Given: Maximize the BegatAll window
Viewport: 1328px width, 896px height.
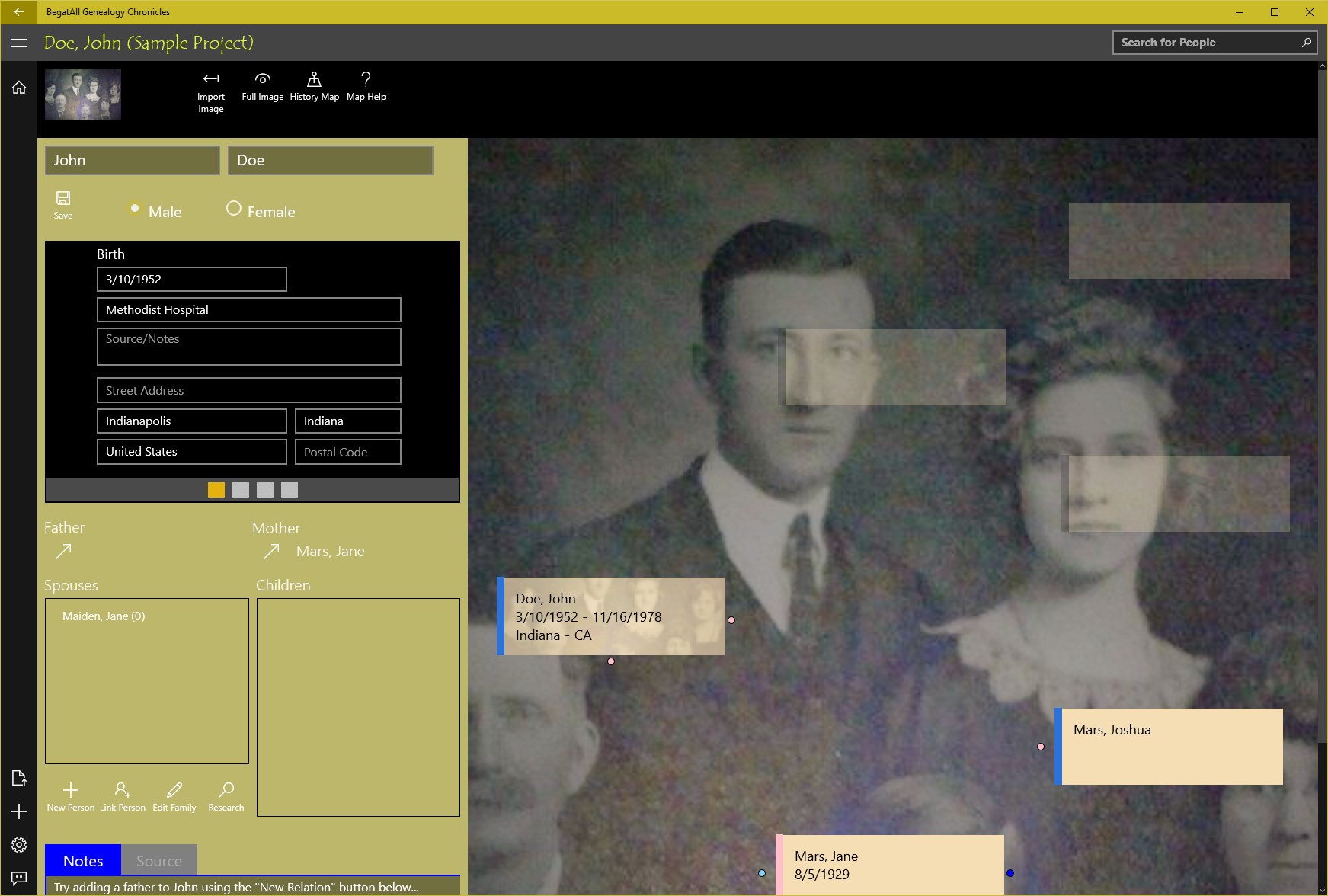Looking at the screenshot, I should [x=1275, y=12].
